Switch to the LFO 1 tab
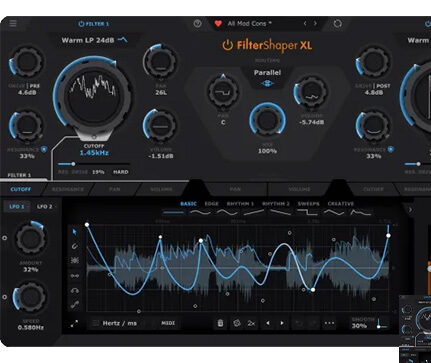 click(17, 207)
